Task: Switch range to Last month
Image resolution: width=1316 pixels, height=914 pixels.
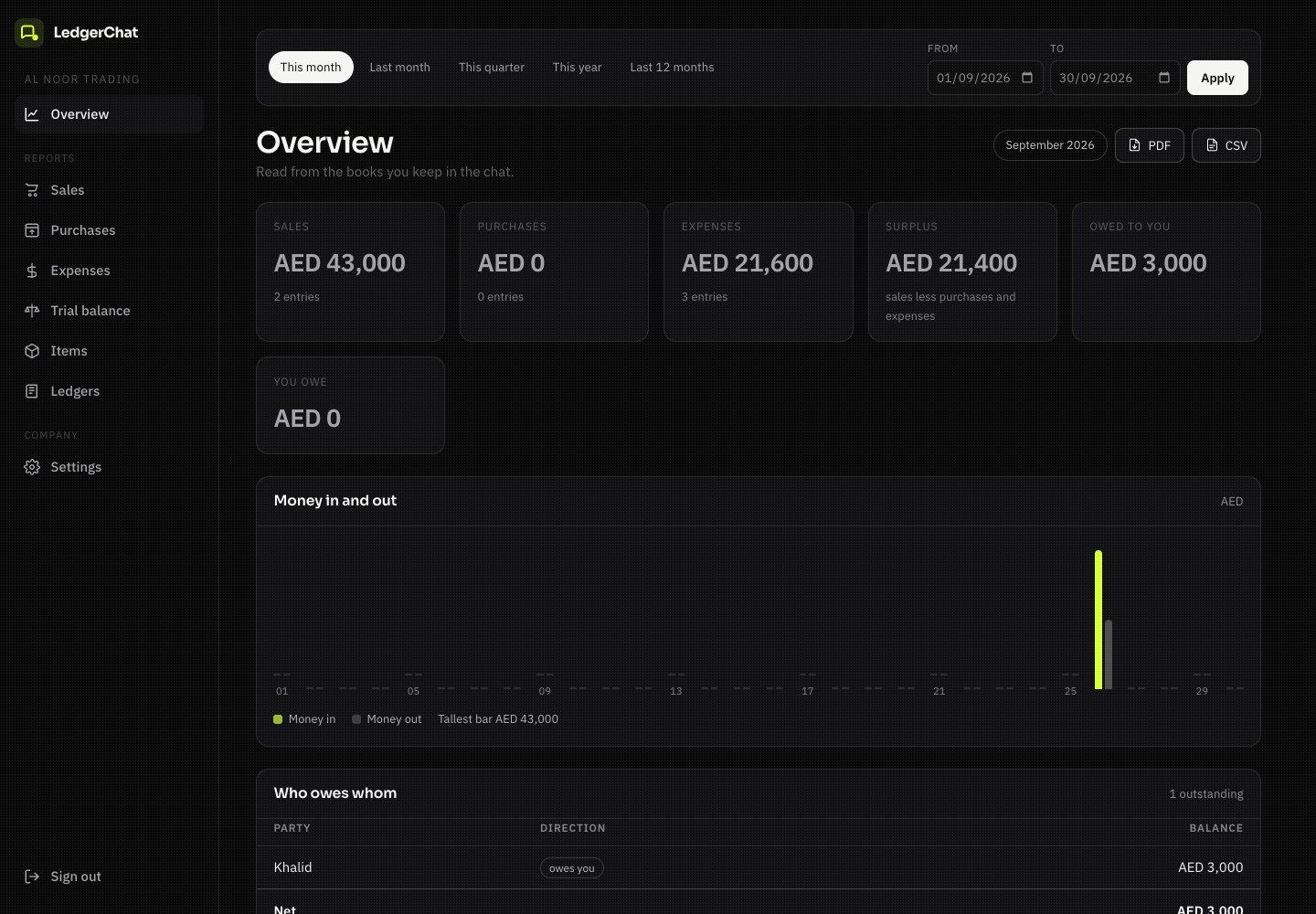Action: pos(399,68)
